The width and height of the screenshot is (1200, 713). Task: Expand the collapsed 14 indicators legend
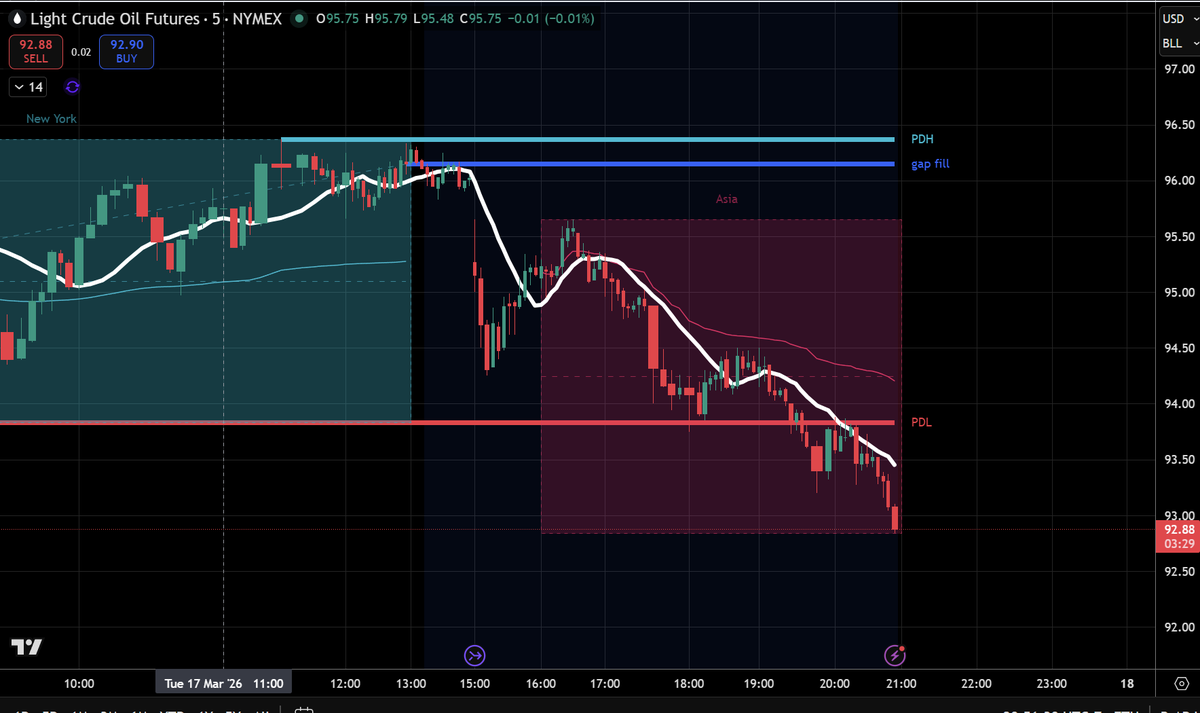[x=28, y=87]
